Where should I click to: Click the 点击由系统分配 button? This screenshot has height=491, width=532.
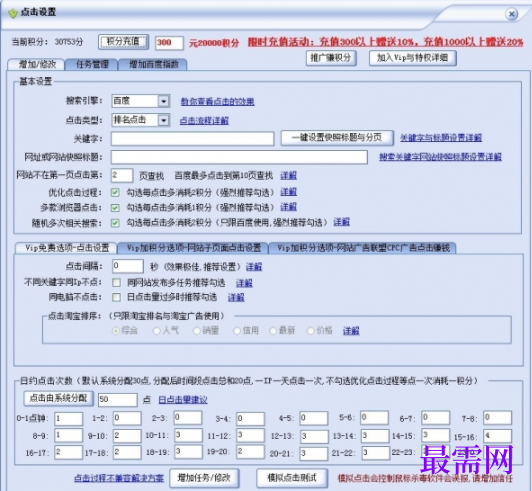point(58,398)
